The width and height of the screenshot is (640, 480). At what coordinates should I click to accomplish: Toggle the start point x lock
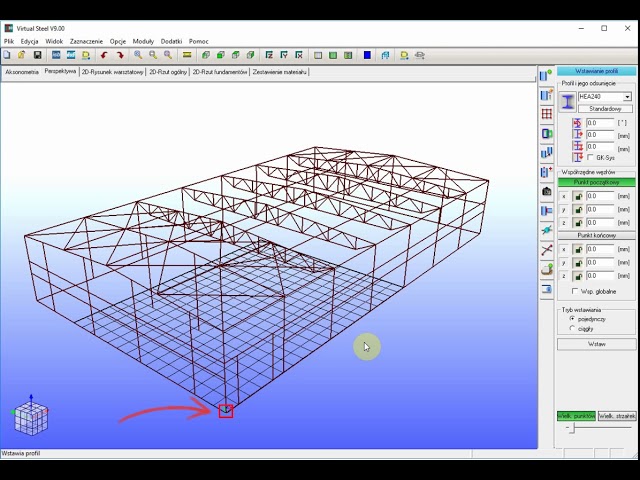(578, 196)
